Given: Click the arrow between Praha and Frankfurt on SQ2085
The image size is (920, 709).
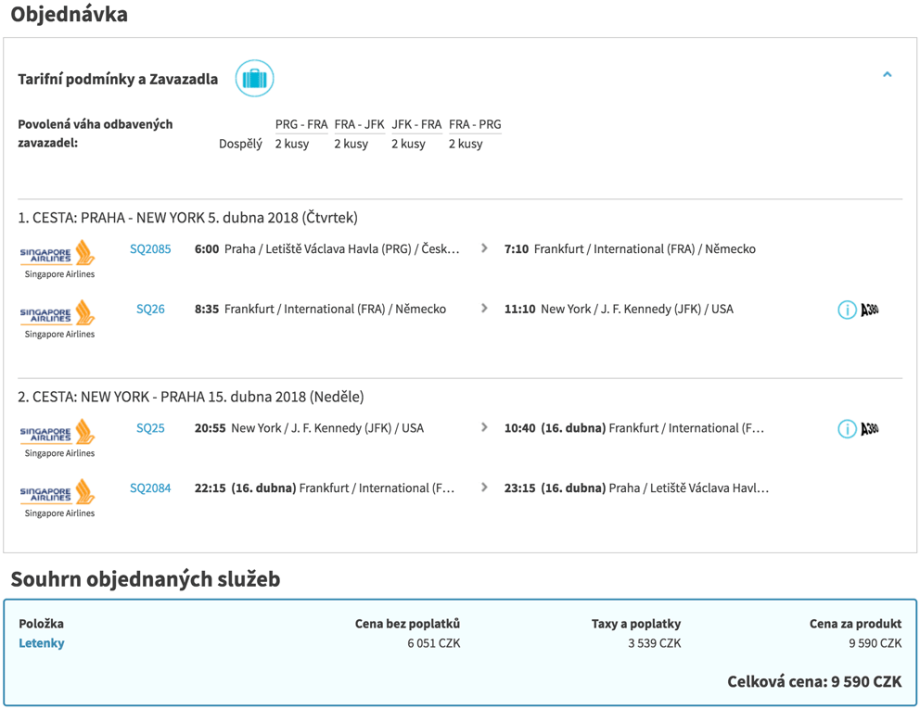Looking at the screenshot, I should tap(485, 249).
